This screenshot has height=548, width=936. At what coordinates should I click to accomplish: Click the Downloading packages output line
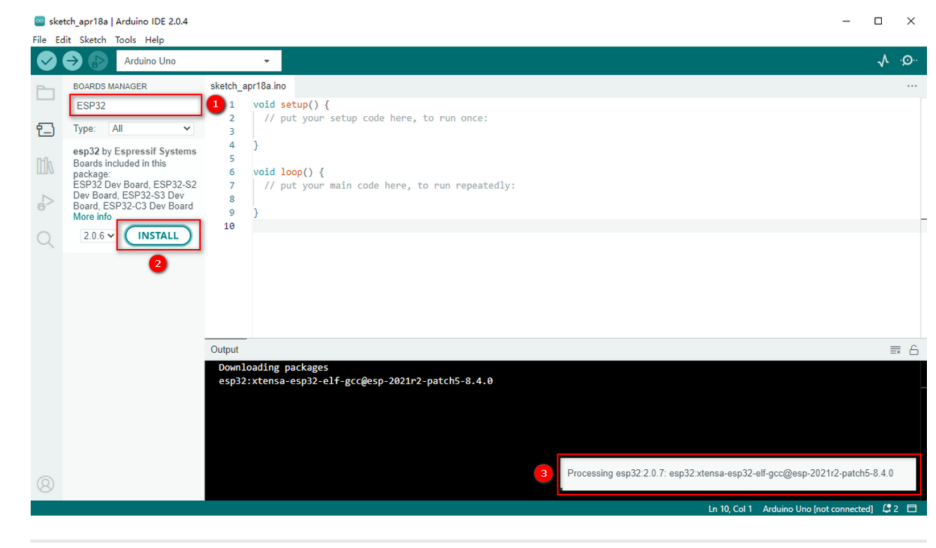pos(273,367)
